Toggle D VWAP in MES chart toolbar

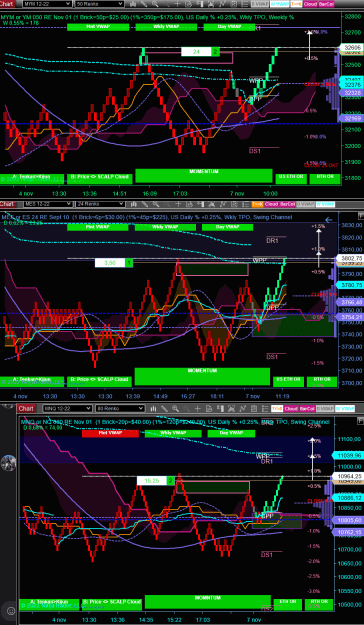pyautogui.click(x=305, y=204)
